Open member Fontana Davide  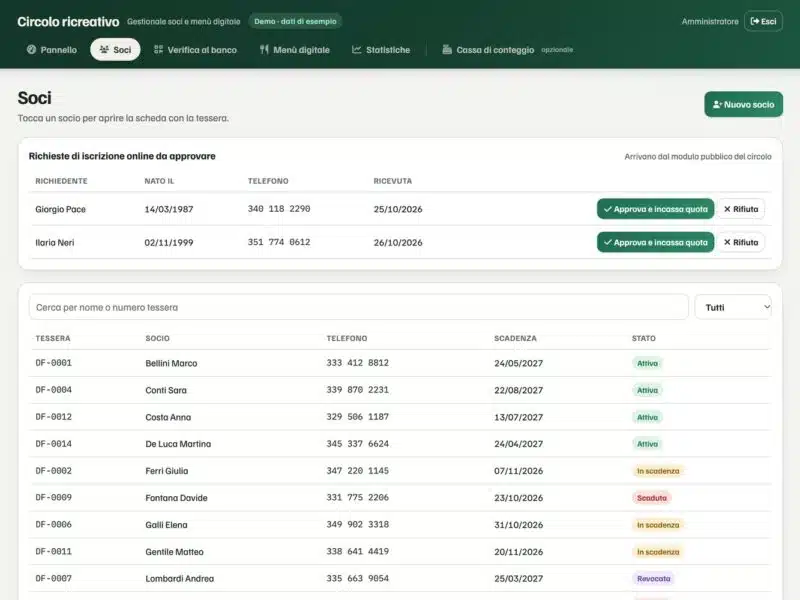400,498
